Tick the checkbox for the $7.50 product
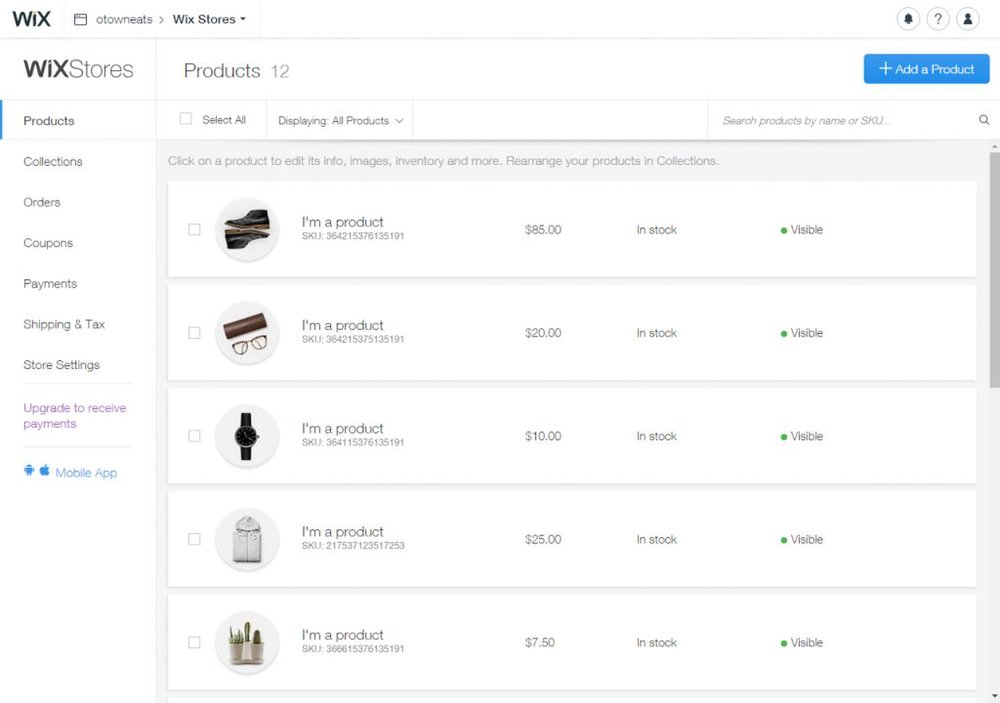 (195, 643)
